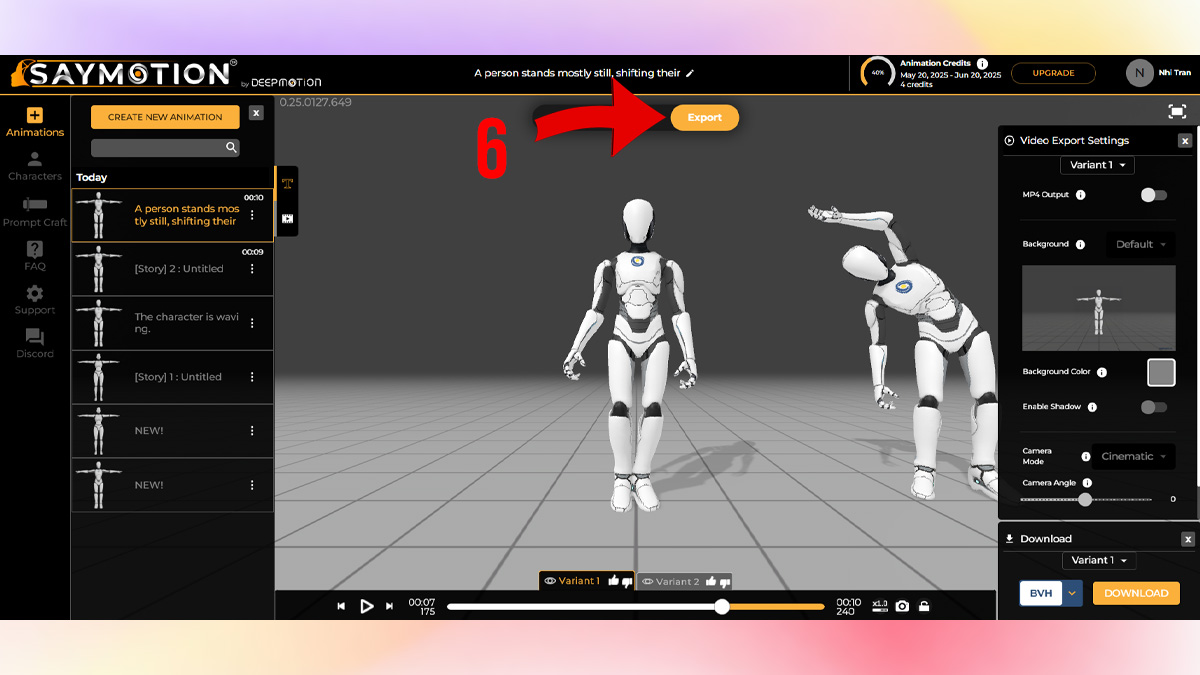
Task: Select the 'A person stands mostly still' animation
Action: (x=172, y=215)
